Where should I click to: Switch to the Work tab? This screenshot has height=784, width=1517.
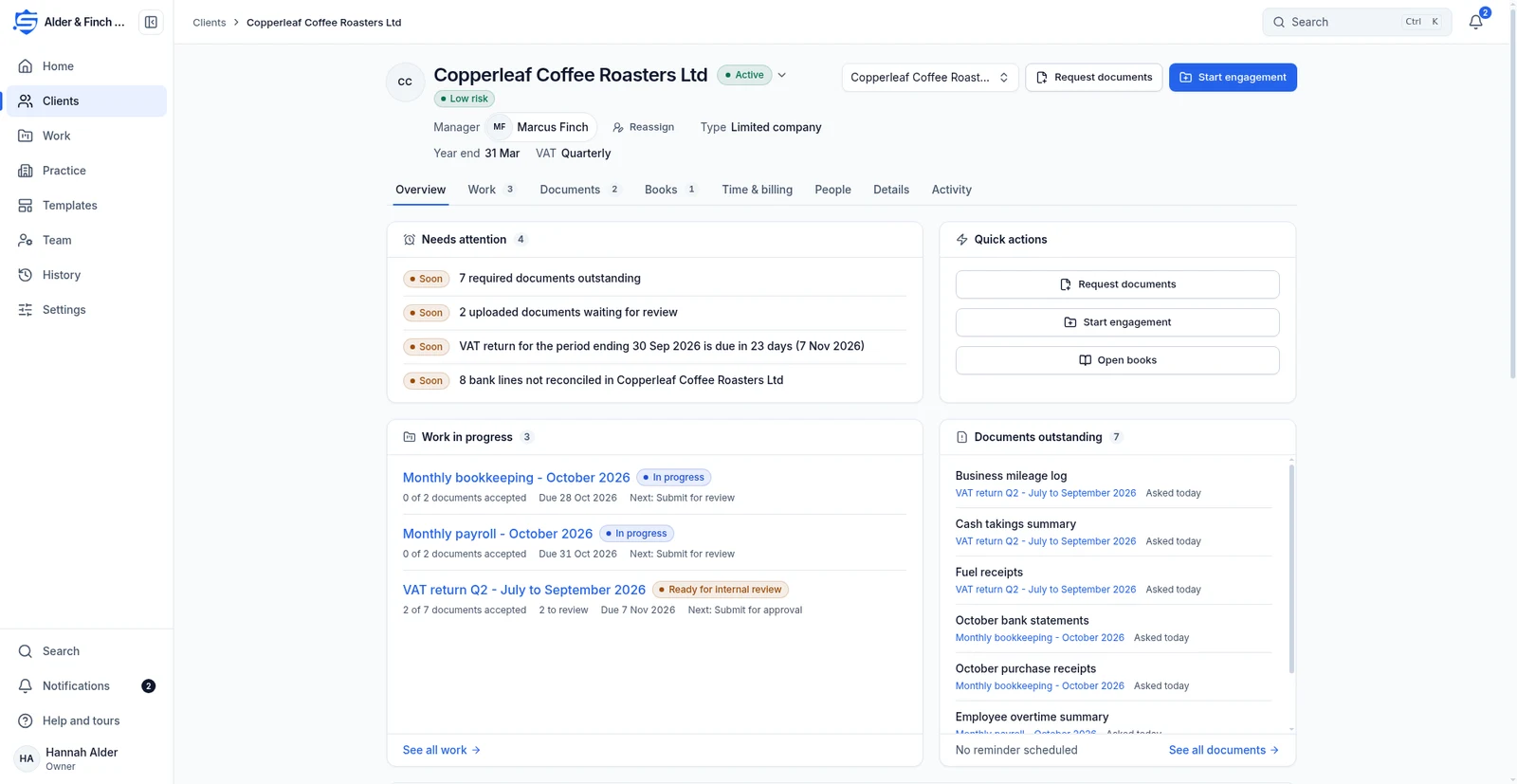pos(491,190)
